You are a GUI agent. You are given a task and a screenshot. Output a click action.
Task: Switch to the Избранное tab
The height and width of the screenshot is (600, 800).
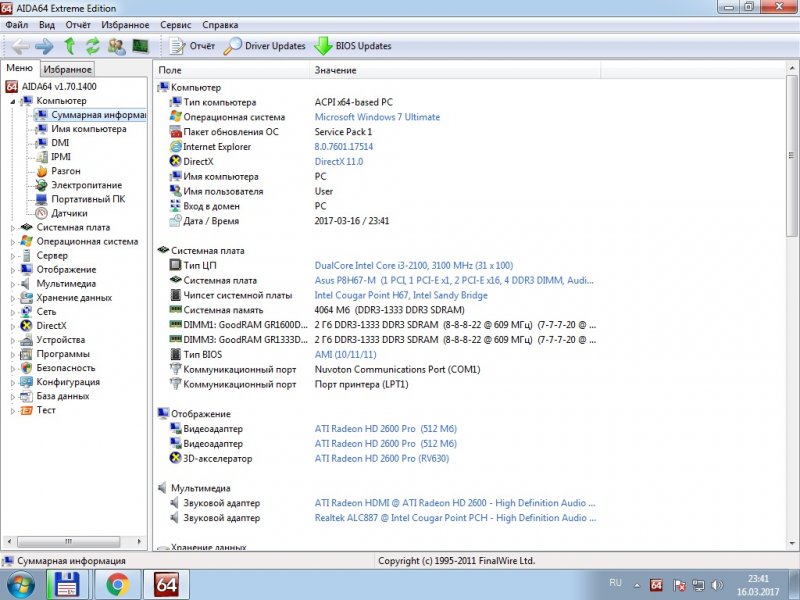pyautogui.click(x=67, y=69)
